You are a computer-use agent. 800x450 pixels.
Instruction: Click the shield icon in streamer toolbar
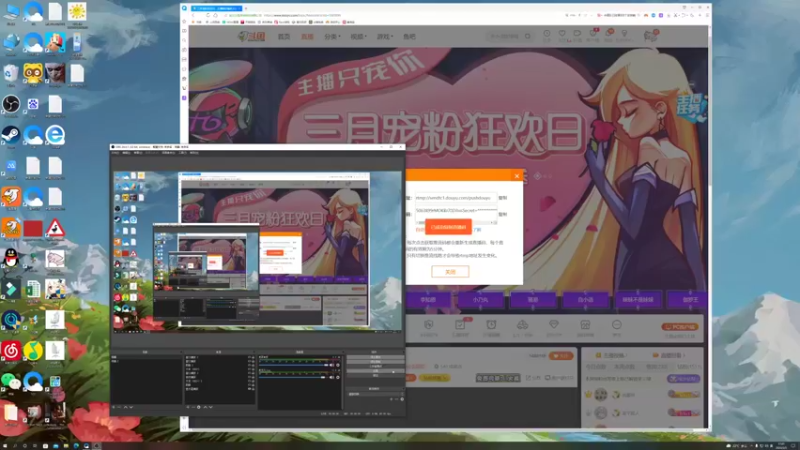tap(429, 325)
